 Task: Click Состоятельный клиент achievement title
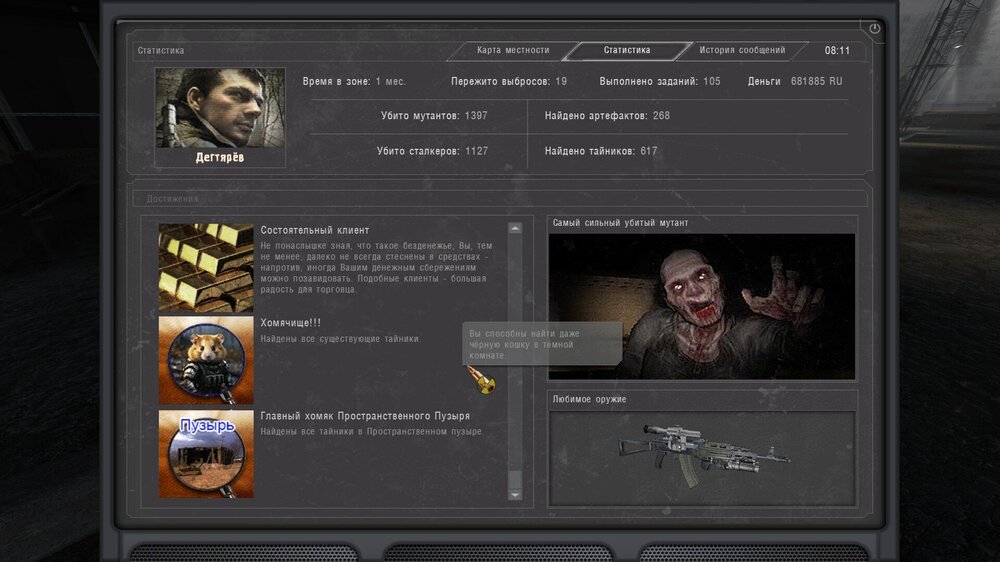(314, 230)
